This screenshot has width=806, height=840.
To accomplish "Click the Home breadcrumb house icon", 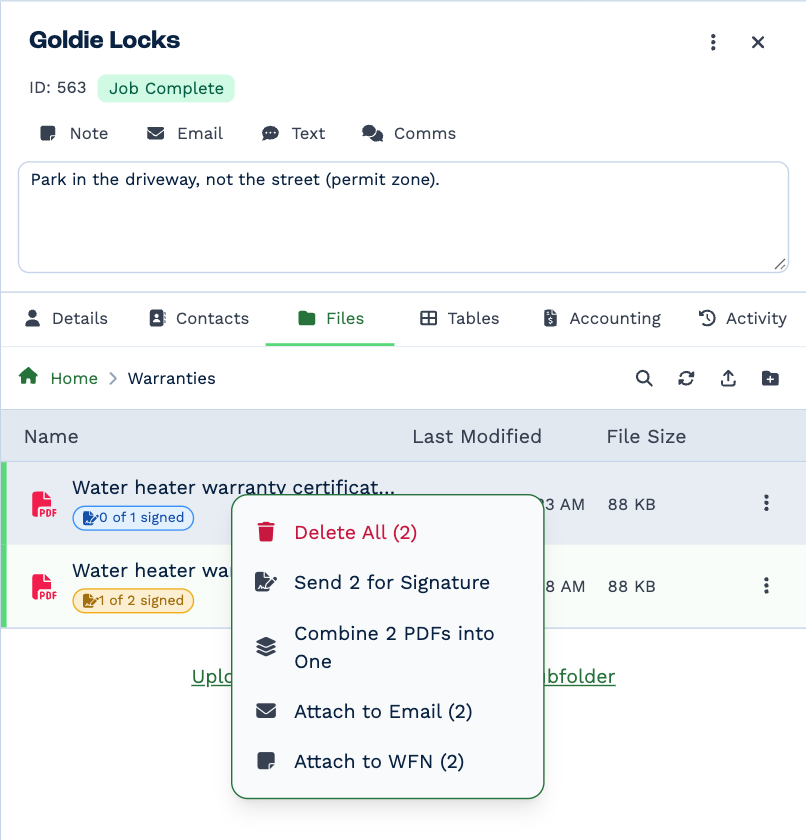I will (x=28, y=376).
